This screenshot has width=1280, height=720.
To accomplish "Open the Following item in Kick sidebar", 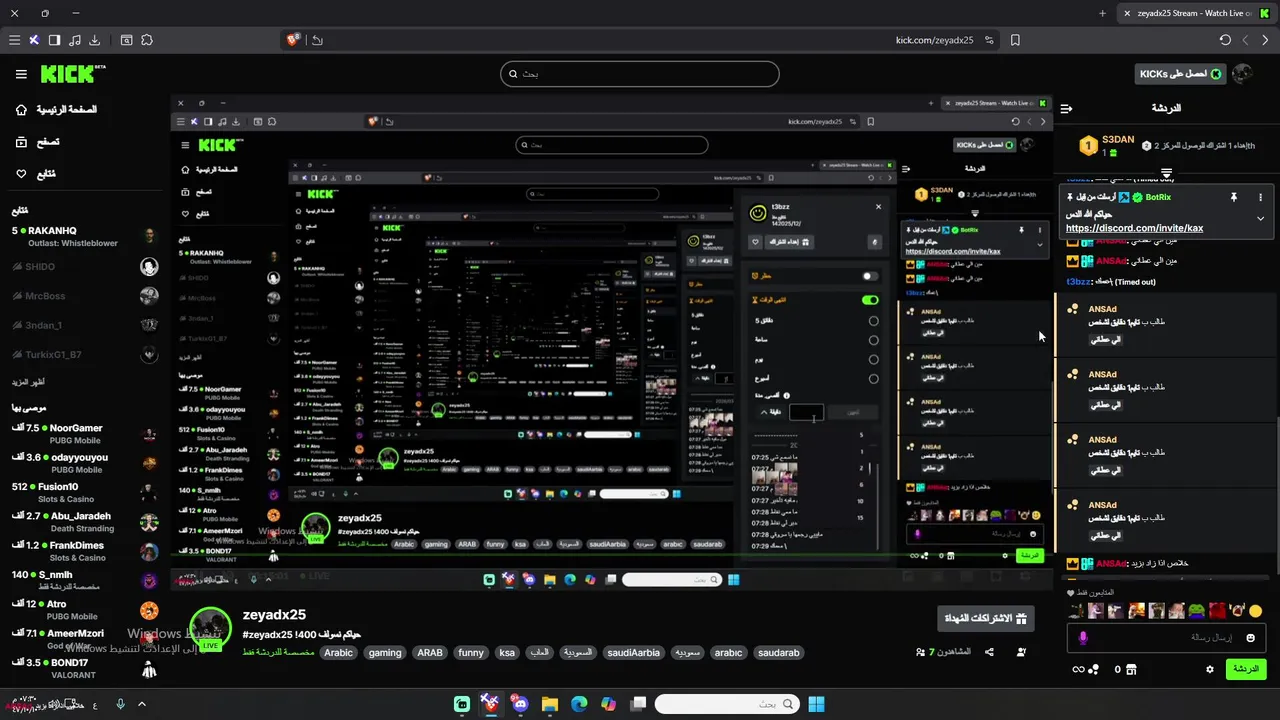I will point(35,174).
